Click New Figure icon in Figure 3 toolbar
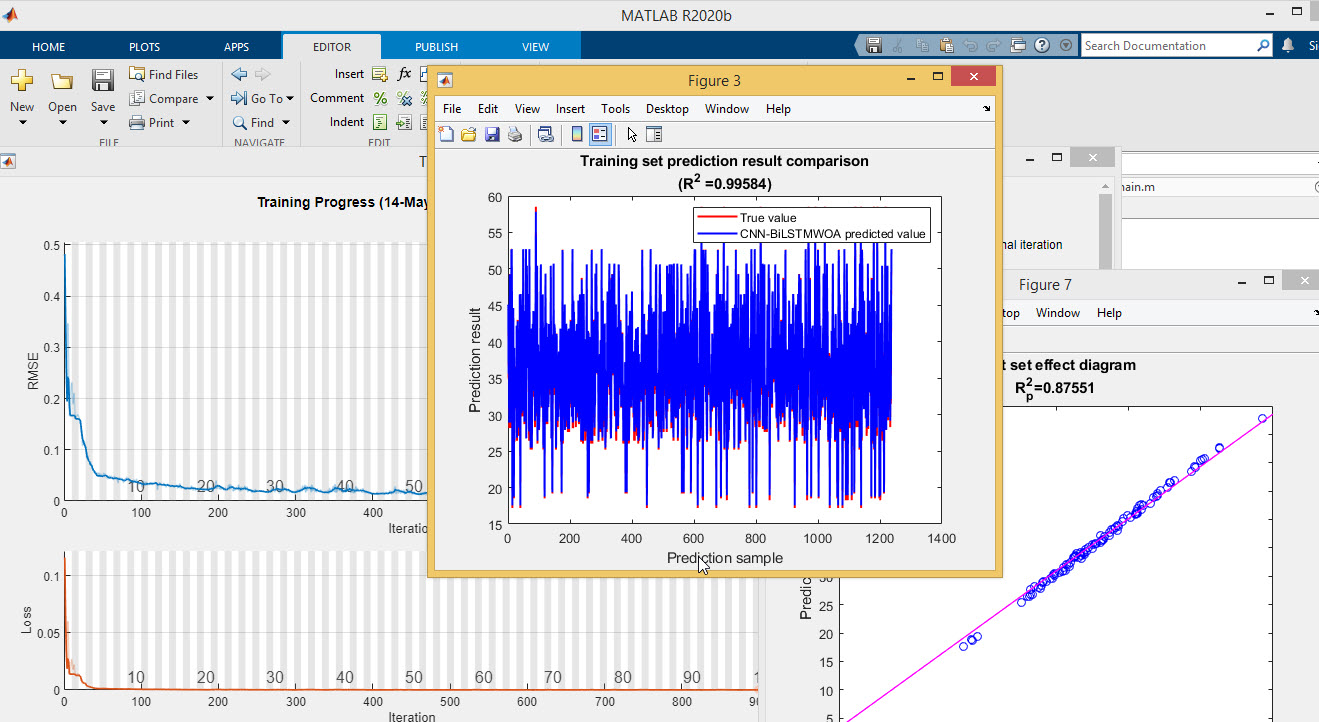 pyautogui.click(x=446, y=134)
